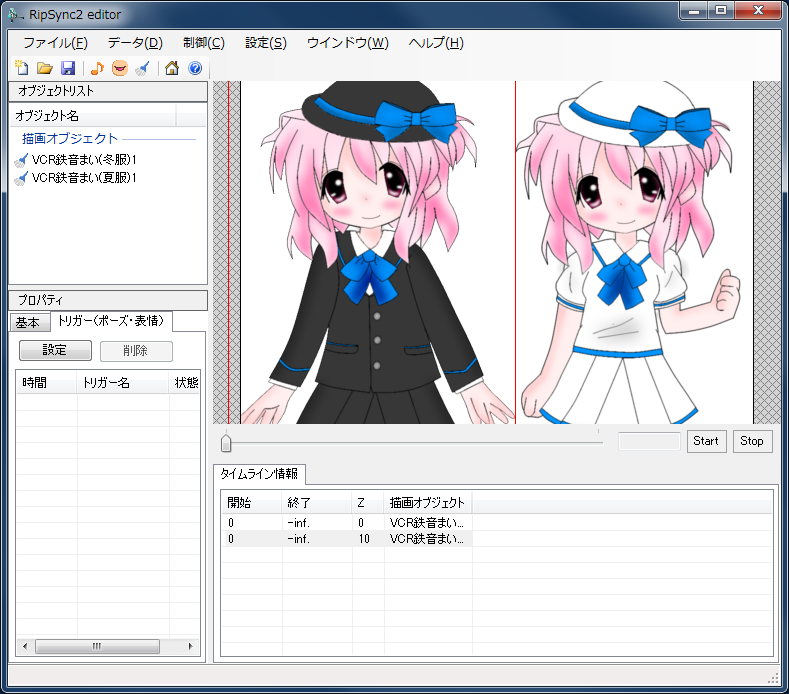Click the トリガー名 column header
Image resolution: width=789 pixels, height=694 pixels.
click(x=123, y=383)
